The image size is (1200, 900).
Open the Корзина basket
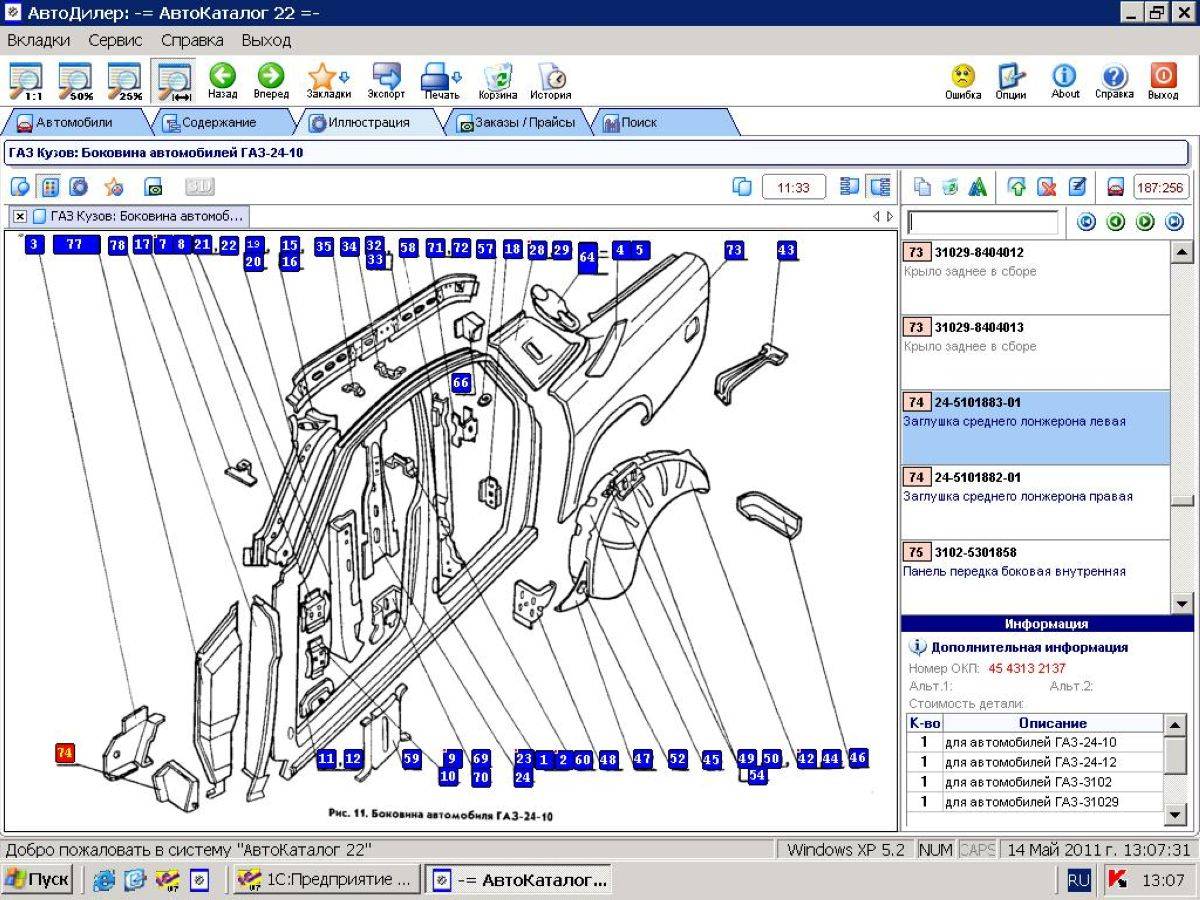[498, 81]
